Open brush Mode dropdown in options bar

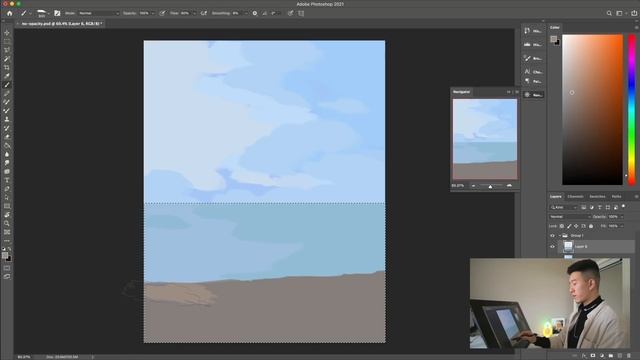tap(98, 13)
